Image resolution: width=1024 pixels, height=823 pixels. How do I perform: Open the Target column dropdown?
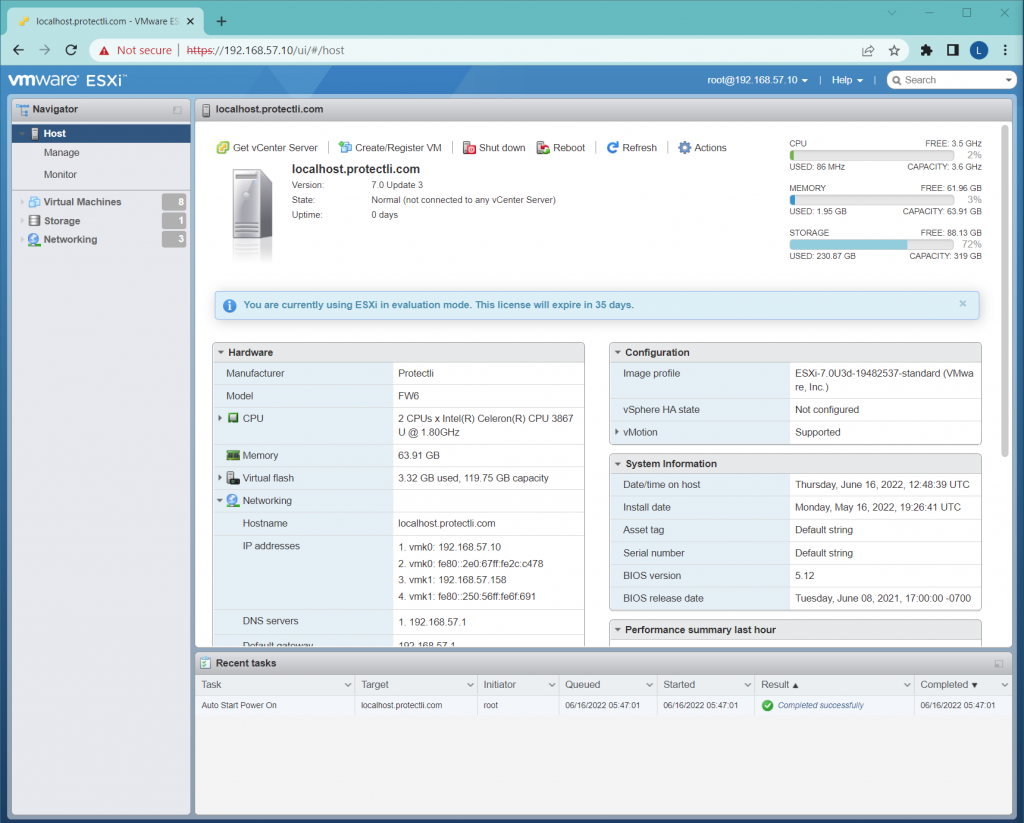point(470,685)
